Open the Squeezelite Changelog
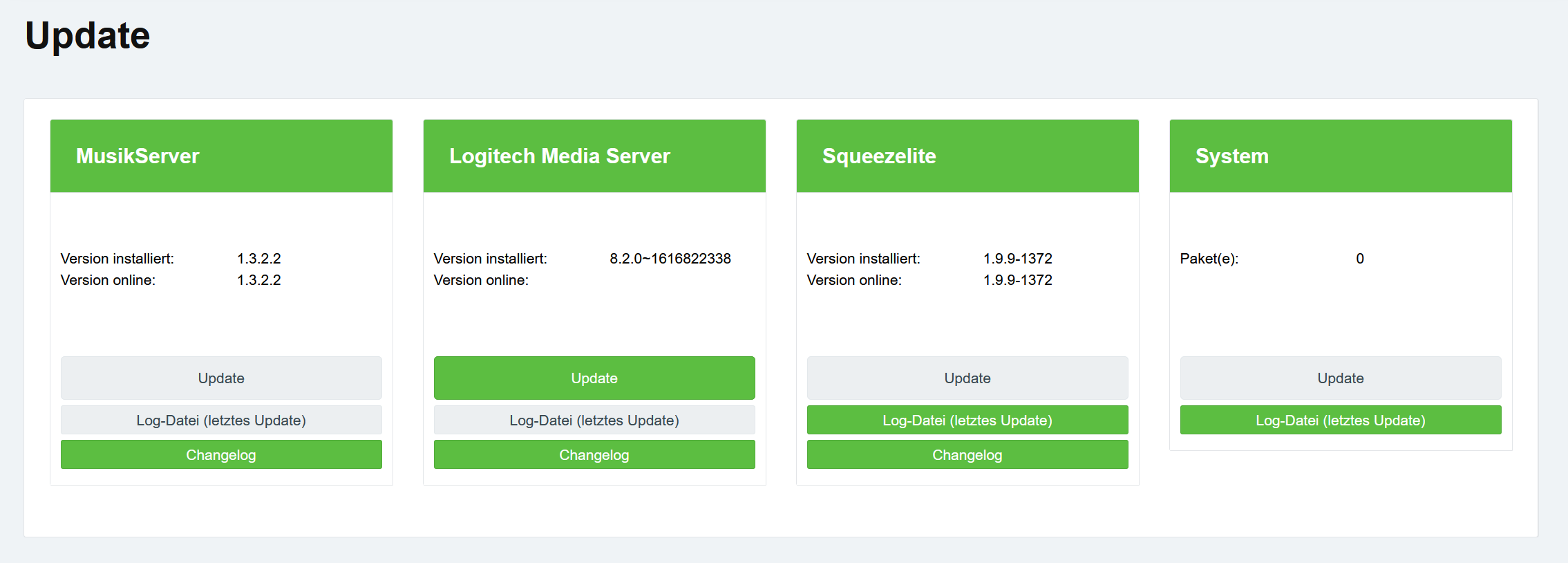The width and height of the screenshot is (1568, 563). (x=967, y=455)
